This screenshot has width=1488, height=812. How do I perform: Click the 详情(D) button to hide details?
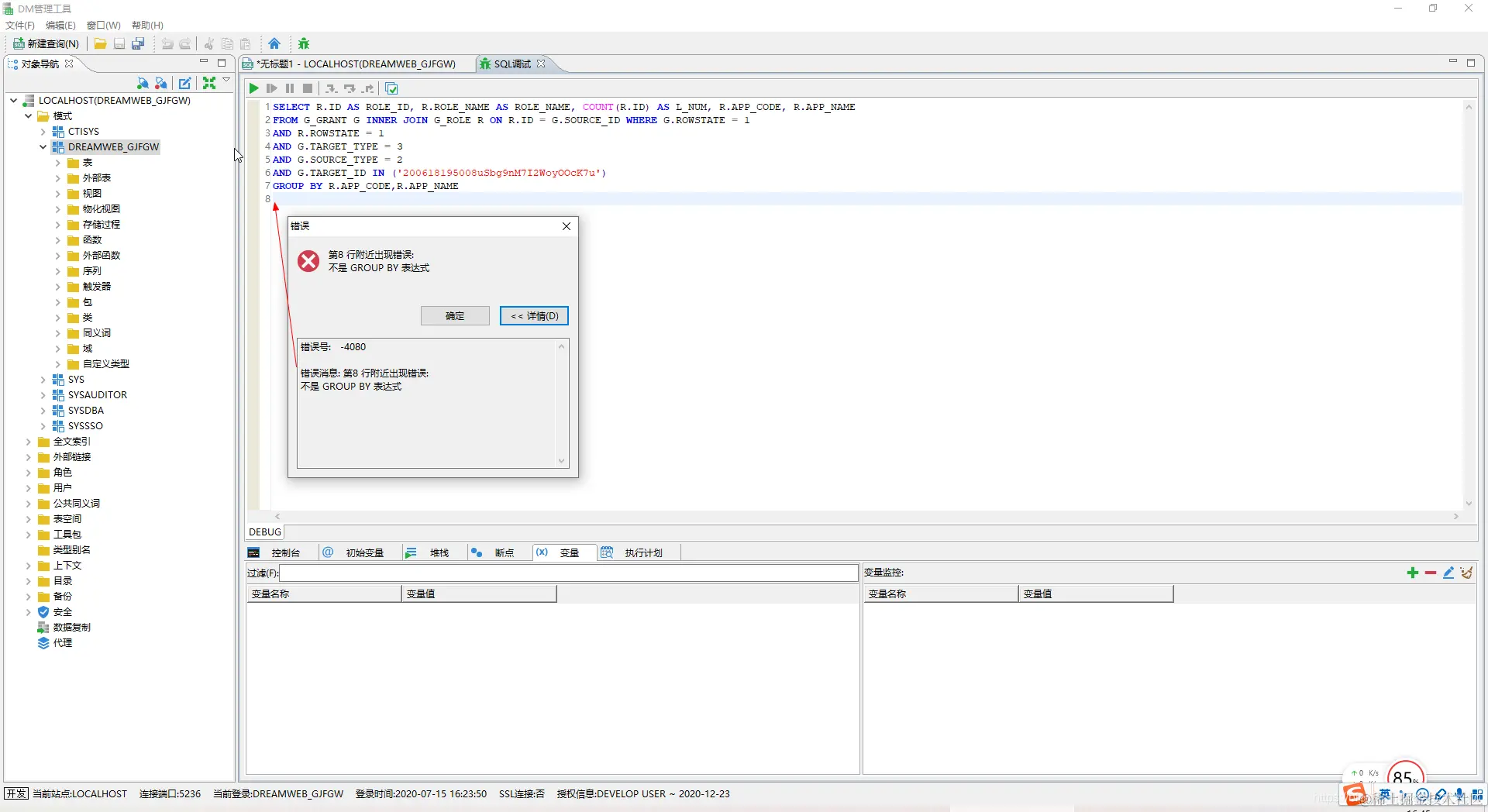(534, 315)
